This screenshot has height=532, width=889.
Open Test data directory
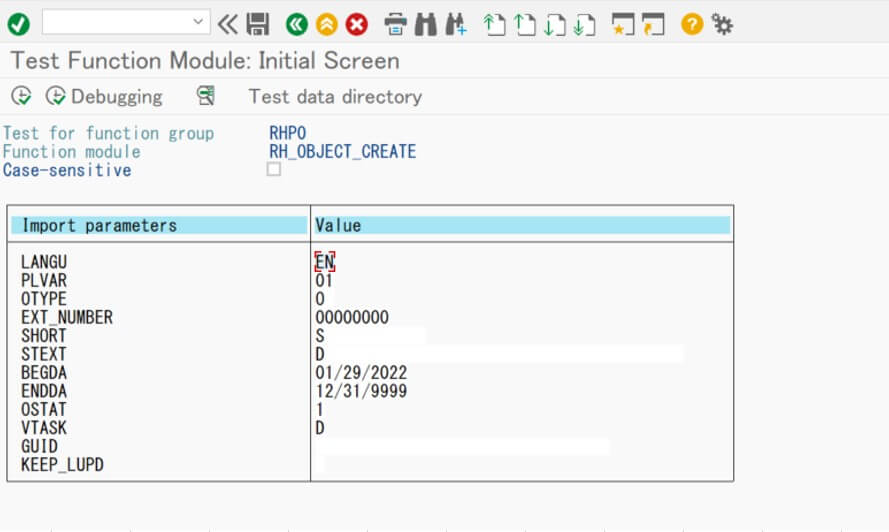335,96
